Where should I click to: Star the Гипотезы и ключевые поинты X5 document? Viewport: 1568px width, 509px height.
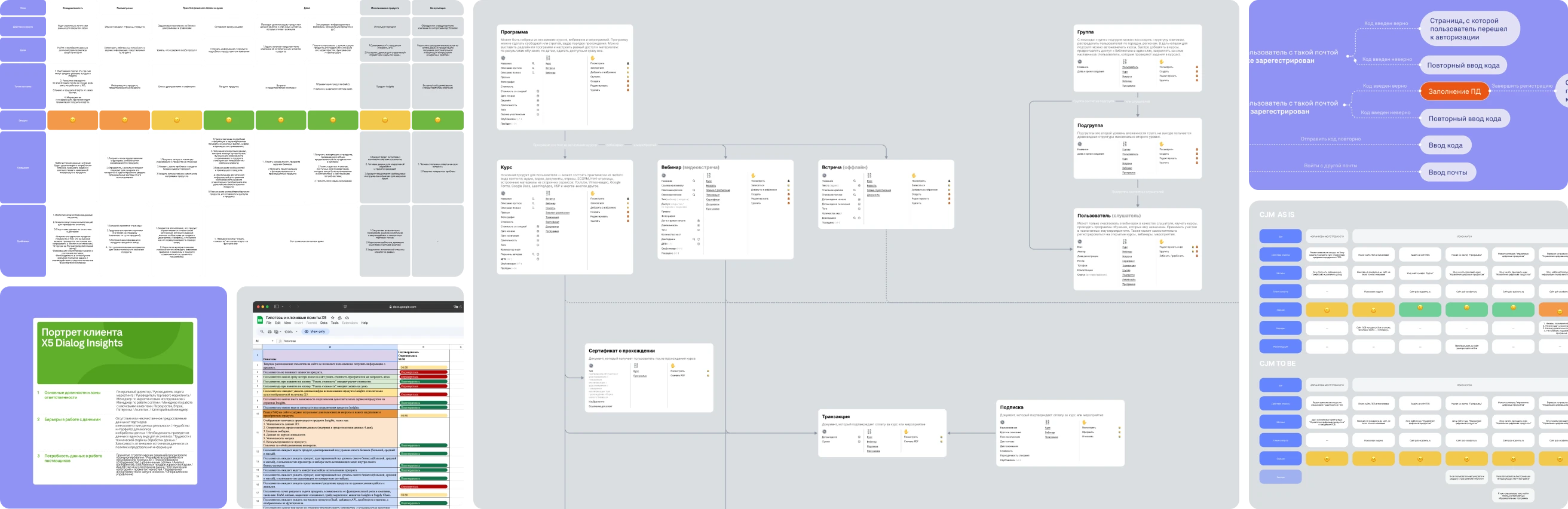(x=332, y=318)
